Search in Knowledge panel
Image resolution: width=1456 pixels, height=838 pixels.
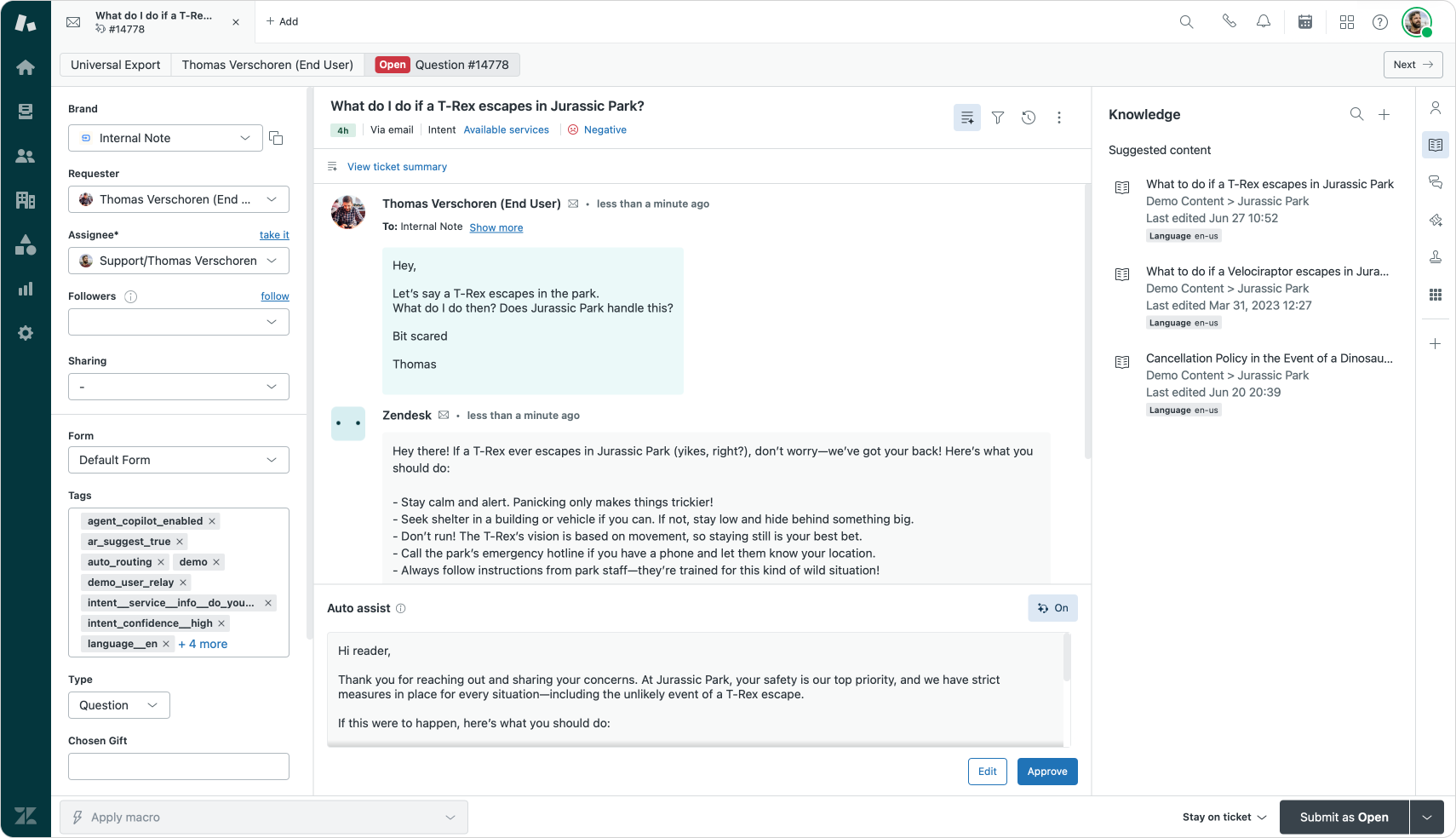coord(1356,114)
